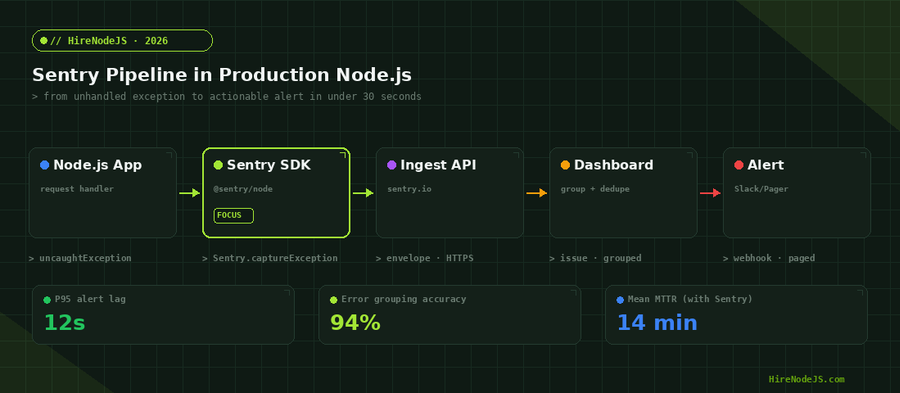Click the orange dot beside Dashboard
The image size is (900, 393).
(x=565, y=165)
